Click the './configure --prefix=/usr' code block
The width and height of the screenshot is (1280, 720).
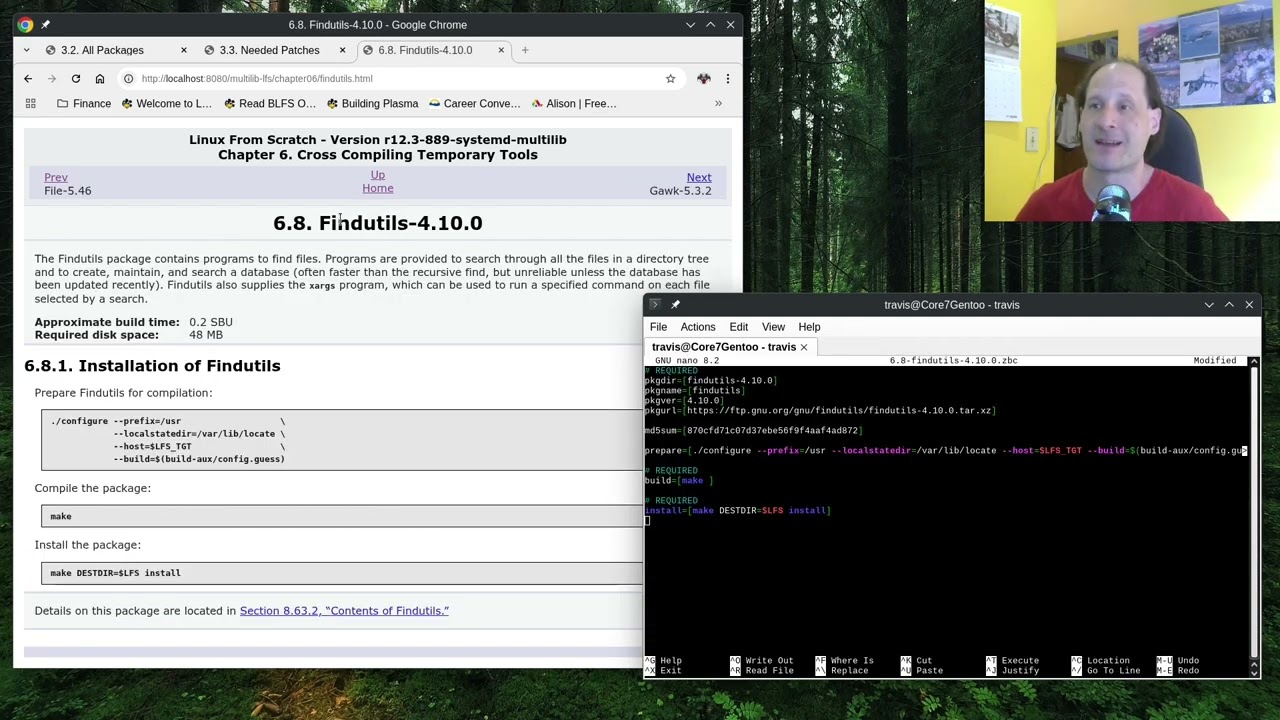(x=341, y=440)
